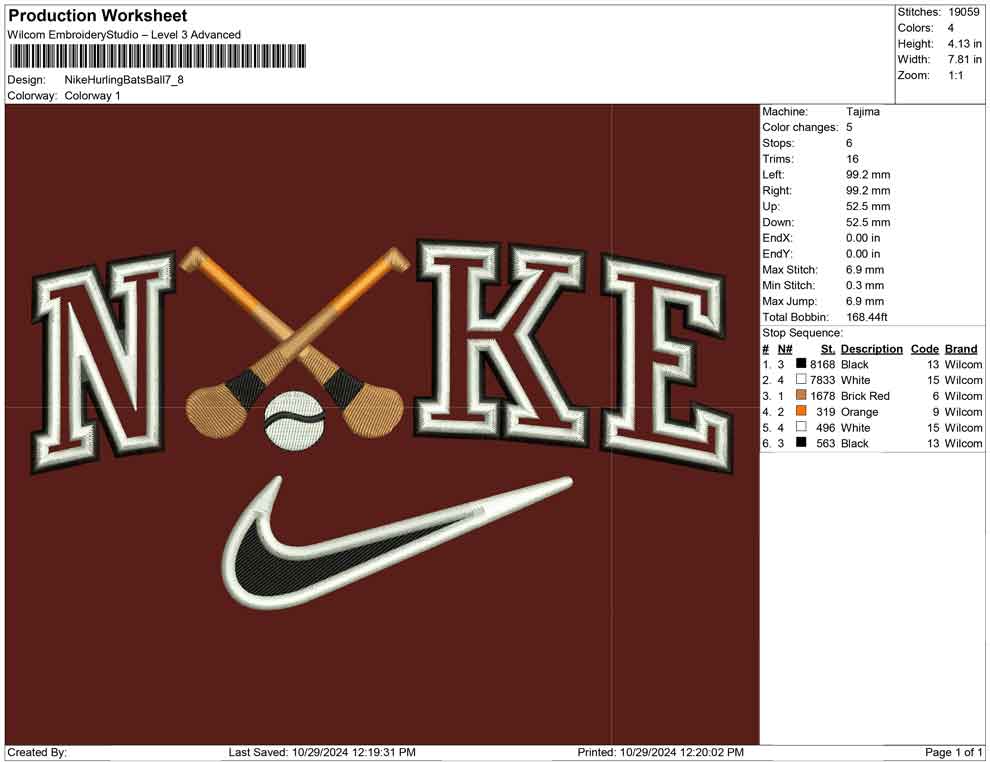Click the Trims value 16

pyautogui.click(x=852, y=159)
